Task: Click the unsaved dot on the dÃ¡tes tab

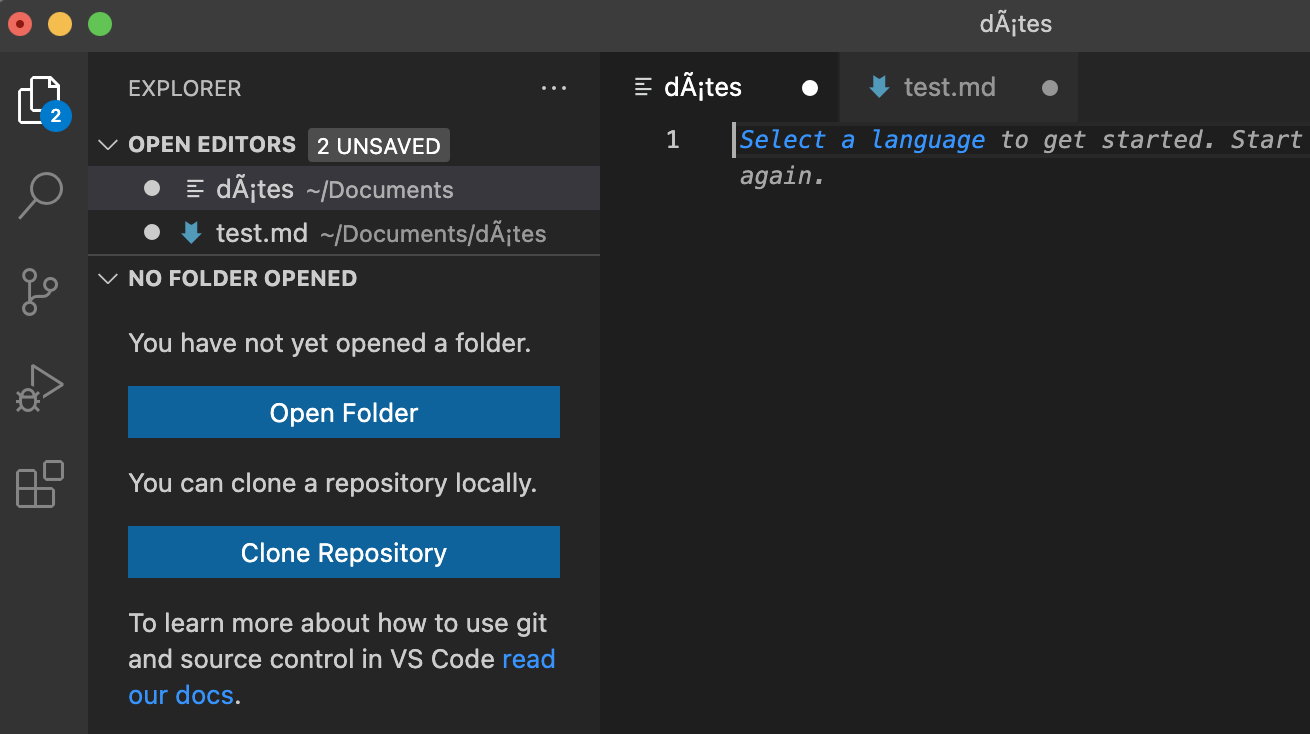Action: [x=809, y=87]
